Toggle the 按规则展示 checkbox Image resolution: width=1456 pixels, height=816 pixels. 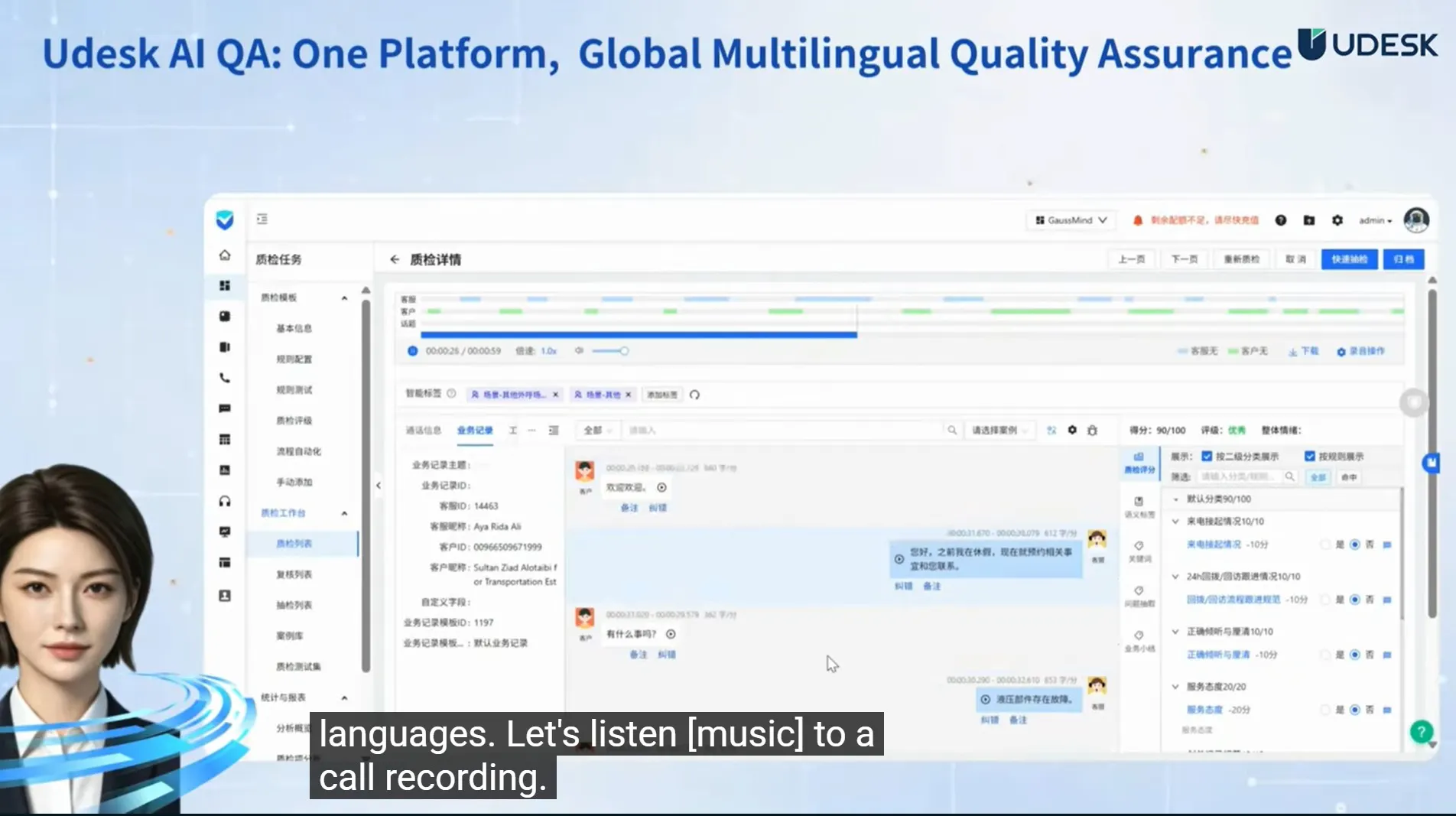tap(1309, 457)
